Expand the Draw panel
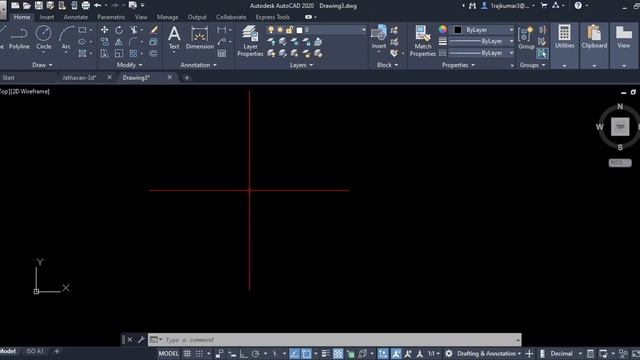The image size is (640, 360). [x=42, y=65]
